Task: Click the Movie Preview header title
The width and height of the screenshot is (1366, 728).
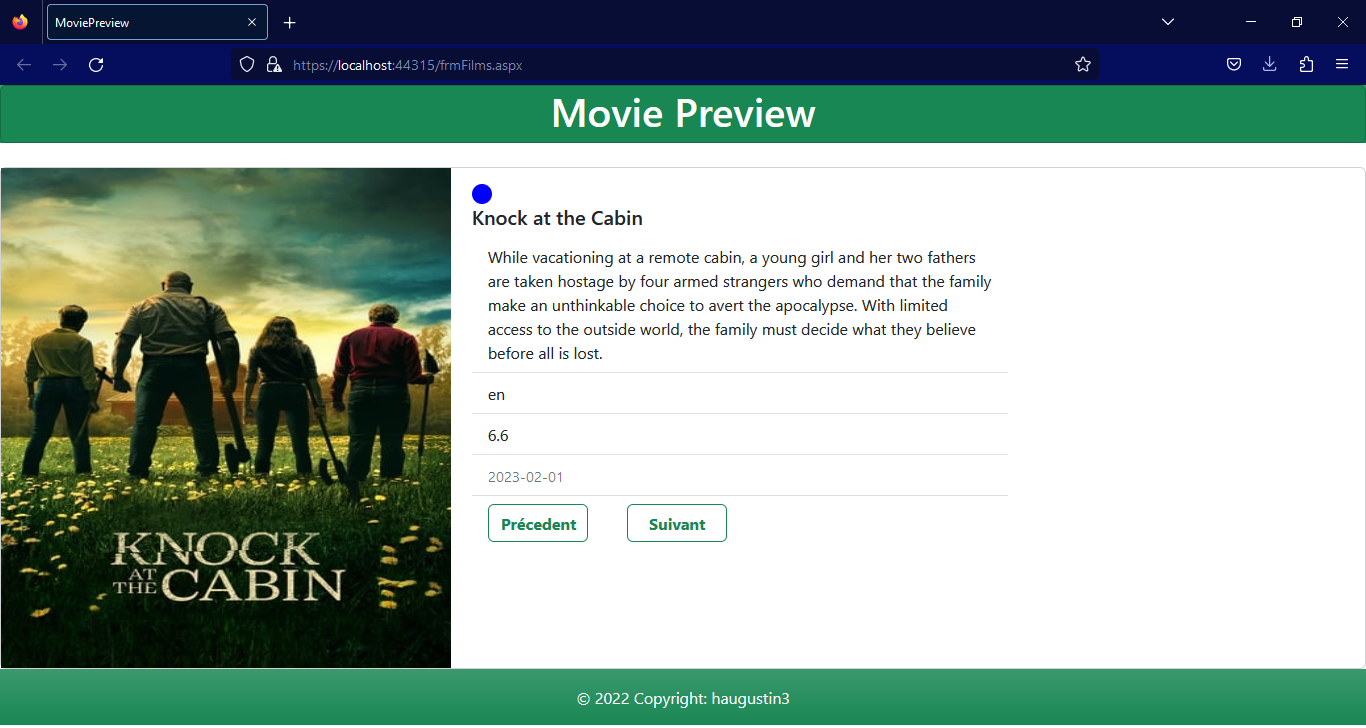Action: pyautogui.click(x=683, y=114)
